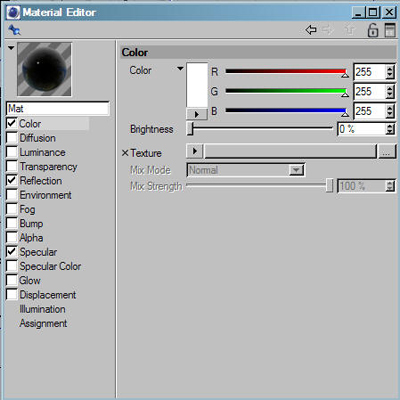
Task: Click the Mix Strength slider
Action: tap(260, 186)
